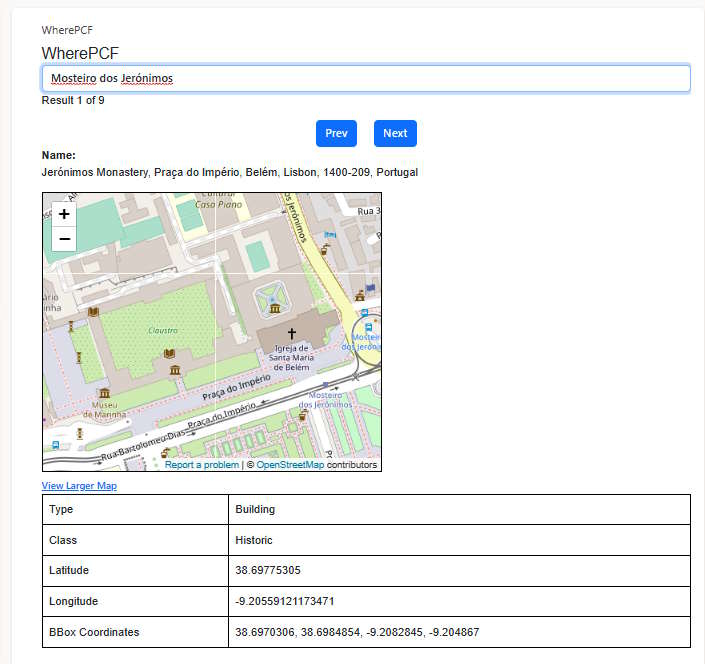This screenshot has height=664, width=705.
Task: Zoom out the map with minus button
Action: [64, 239]
